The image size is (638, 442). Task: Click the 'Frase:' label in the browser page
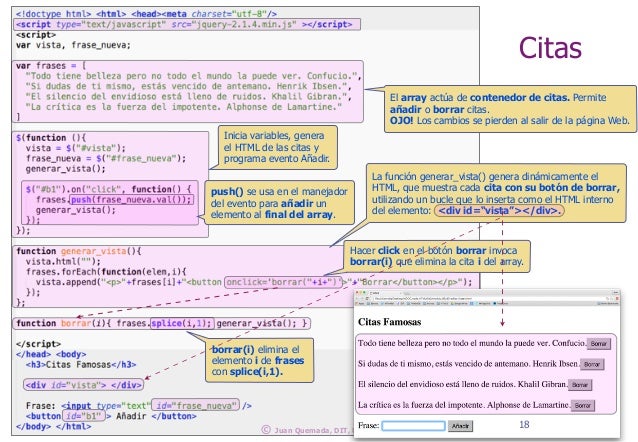(369, 425)
